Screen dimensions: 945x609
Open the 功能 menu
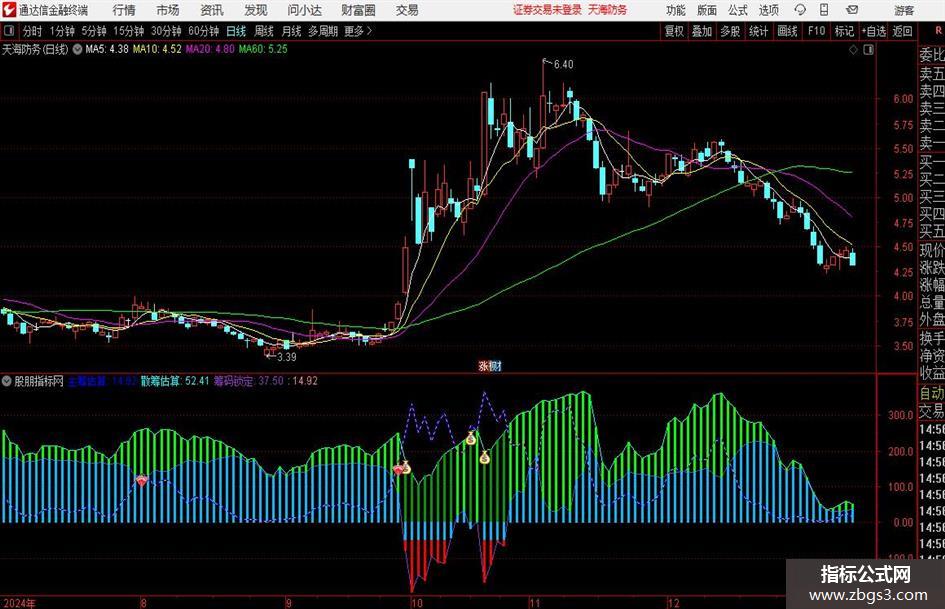pos(676,10)
